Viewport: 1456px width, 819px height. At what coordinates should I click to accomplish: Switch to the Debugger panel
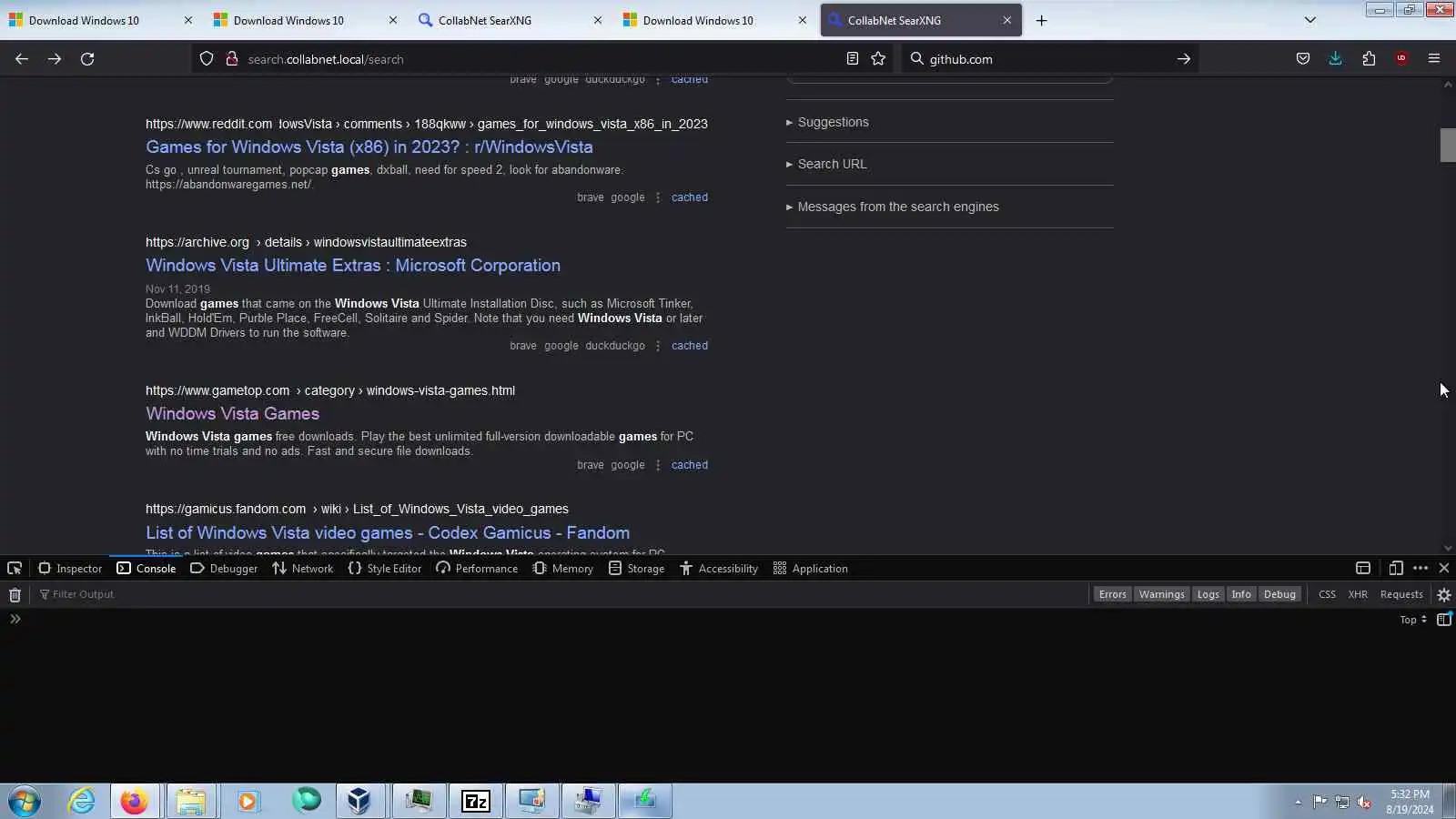(x=224, y=569)
